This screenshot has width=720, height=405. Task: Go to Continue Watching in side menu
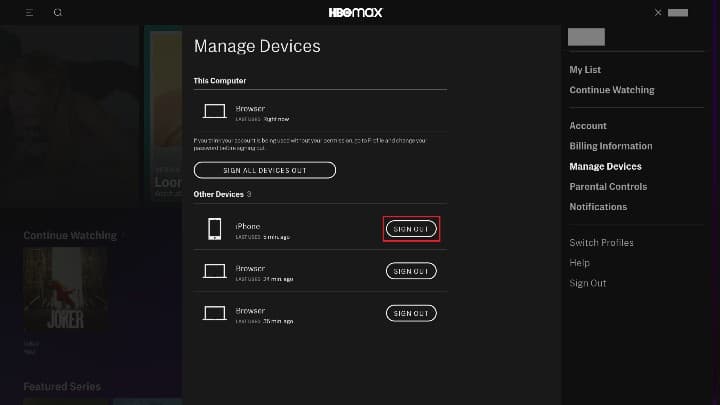[x=612, y=90]
